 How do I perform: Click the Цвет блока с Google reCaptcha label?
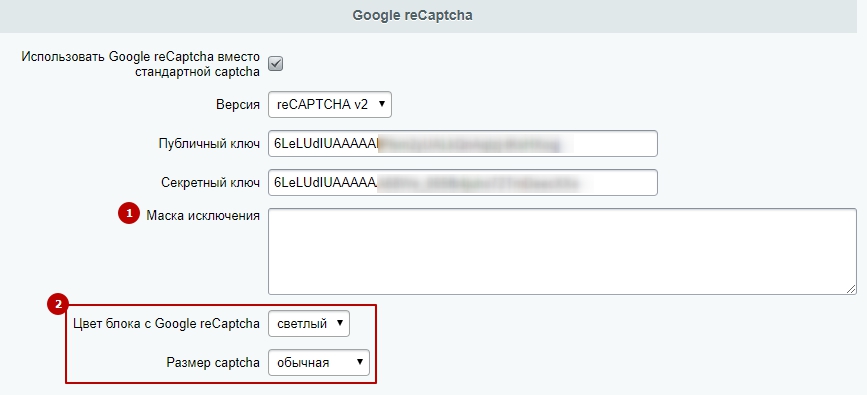click(x=166, y=324)
